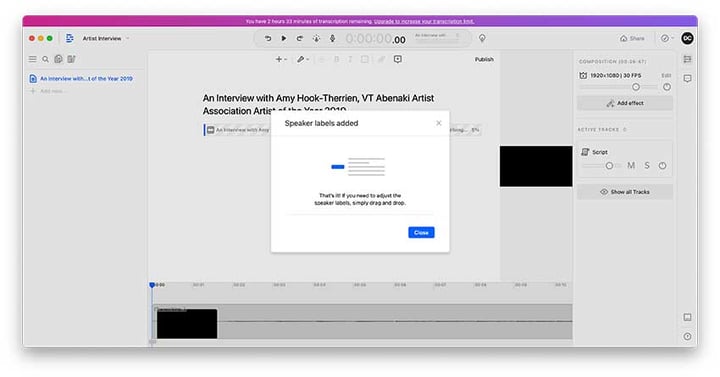This screenshot has height=377, width=720.
Task: Open the comments panel icon on the right rail
Action: click(x=687, y=79)
